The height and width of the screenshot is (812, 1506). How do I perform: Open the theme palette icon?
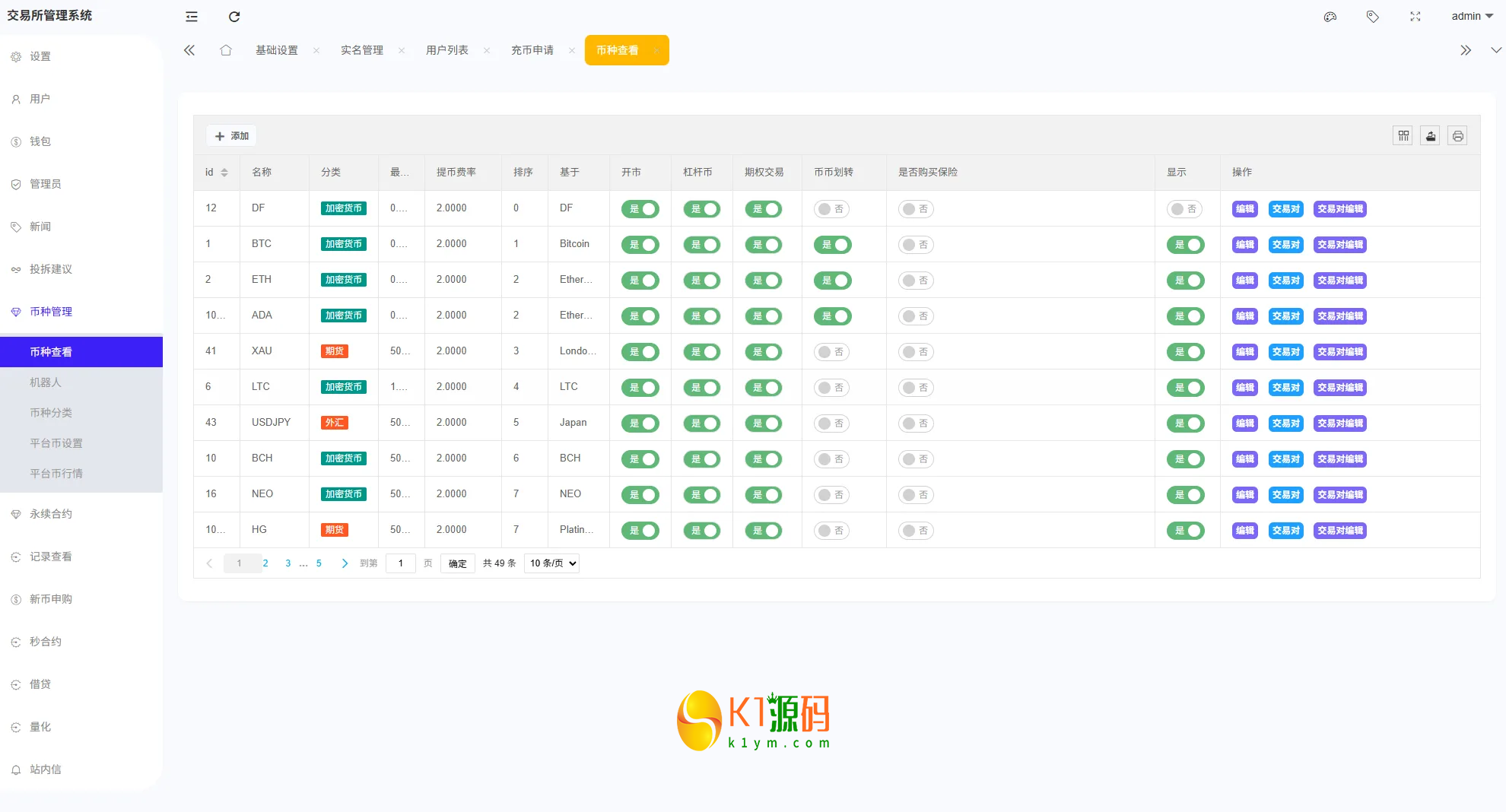pos(1330,17)
